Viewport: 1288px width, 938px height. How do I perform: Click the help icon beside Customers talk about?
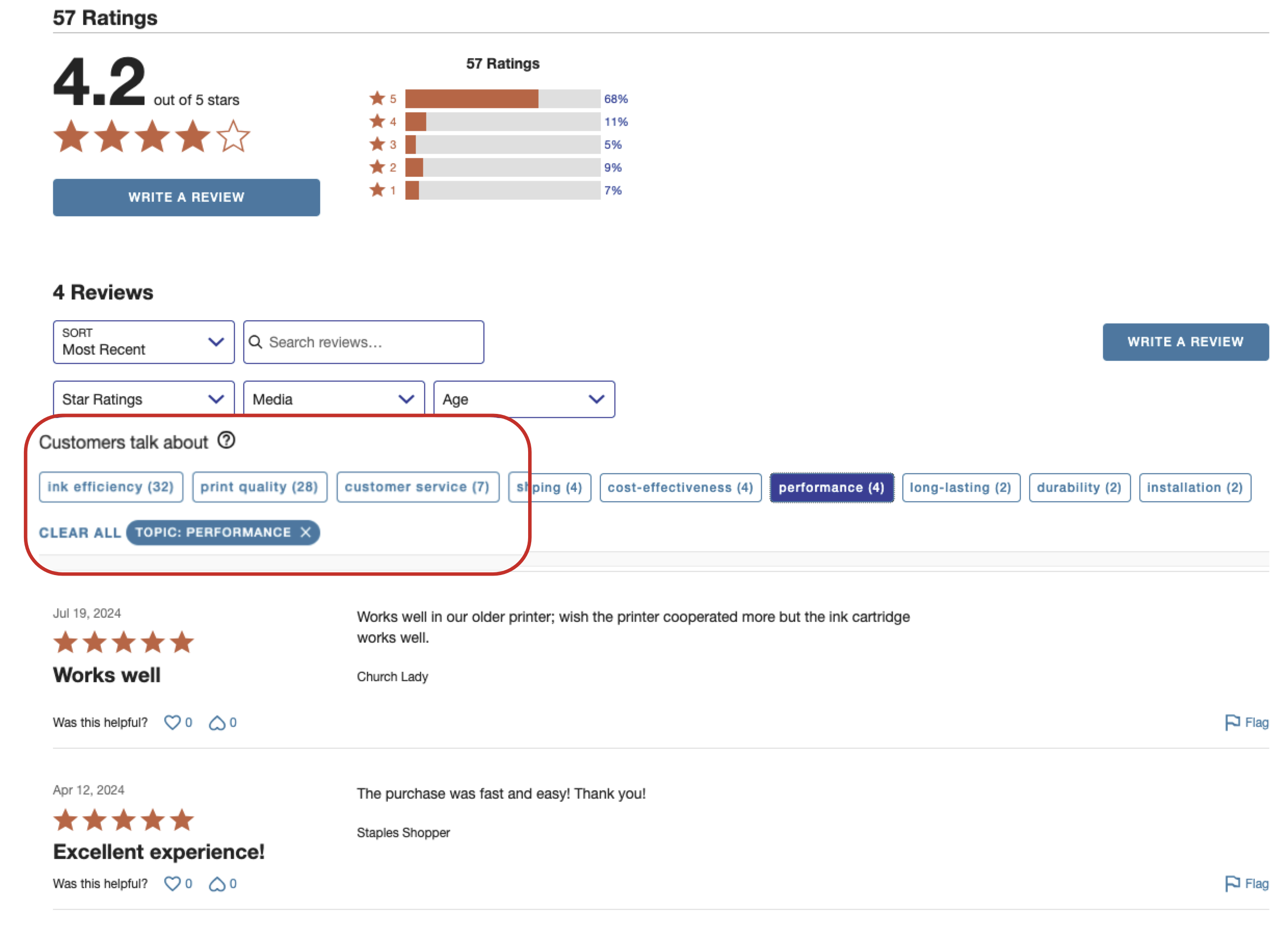(226, 440)
